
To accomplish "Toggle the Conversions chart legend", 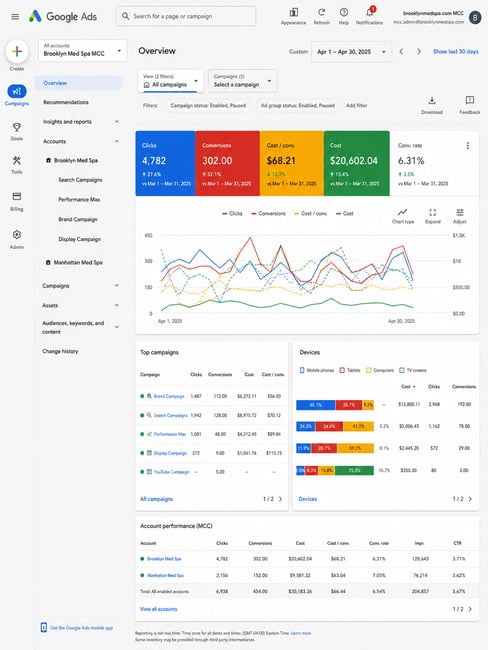I will click(x=269, y=213).
